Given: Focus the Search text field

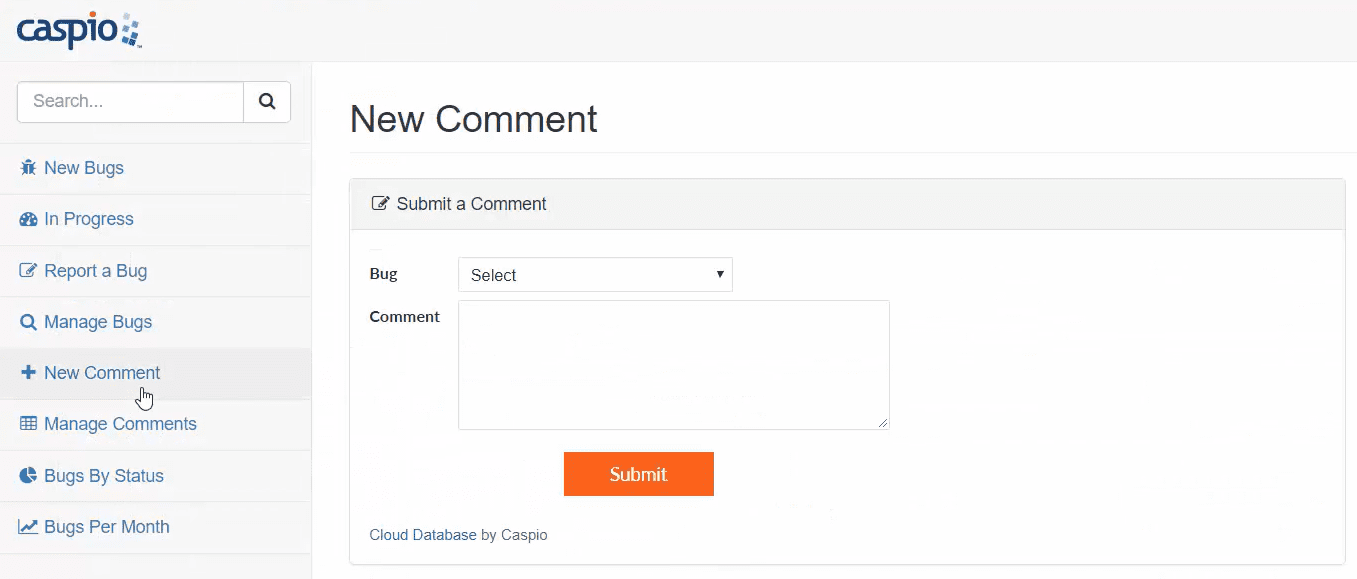Looking at the screenshot, I should tap(130, 102).
